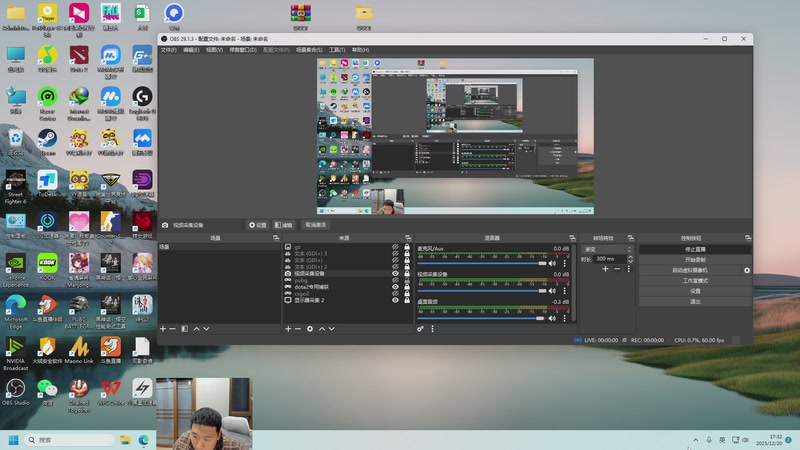Viewport: 800px width, 450px height.
Task: Move the selected source up
Action: point(322,329)
